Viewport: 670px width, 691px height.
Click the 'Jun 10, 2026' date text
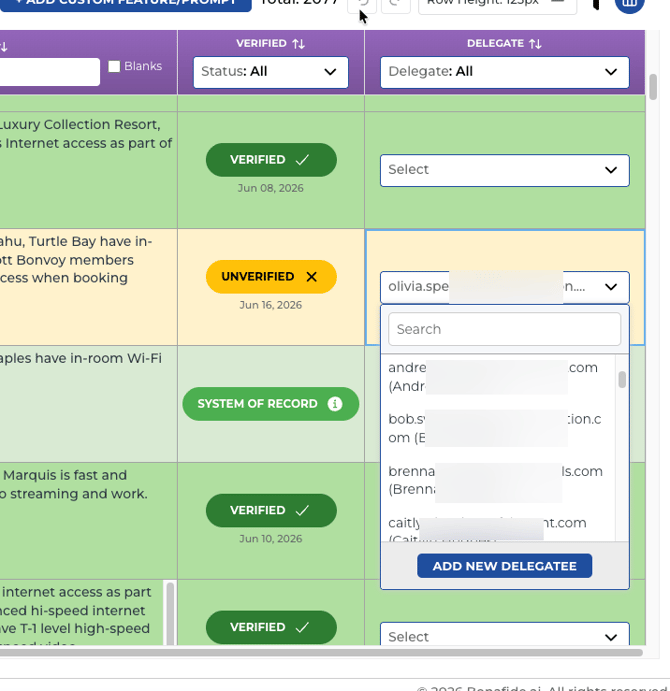pyautogui.click(x=271, y=539)
